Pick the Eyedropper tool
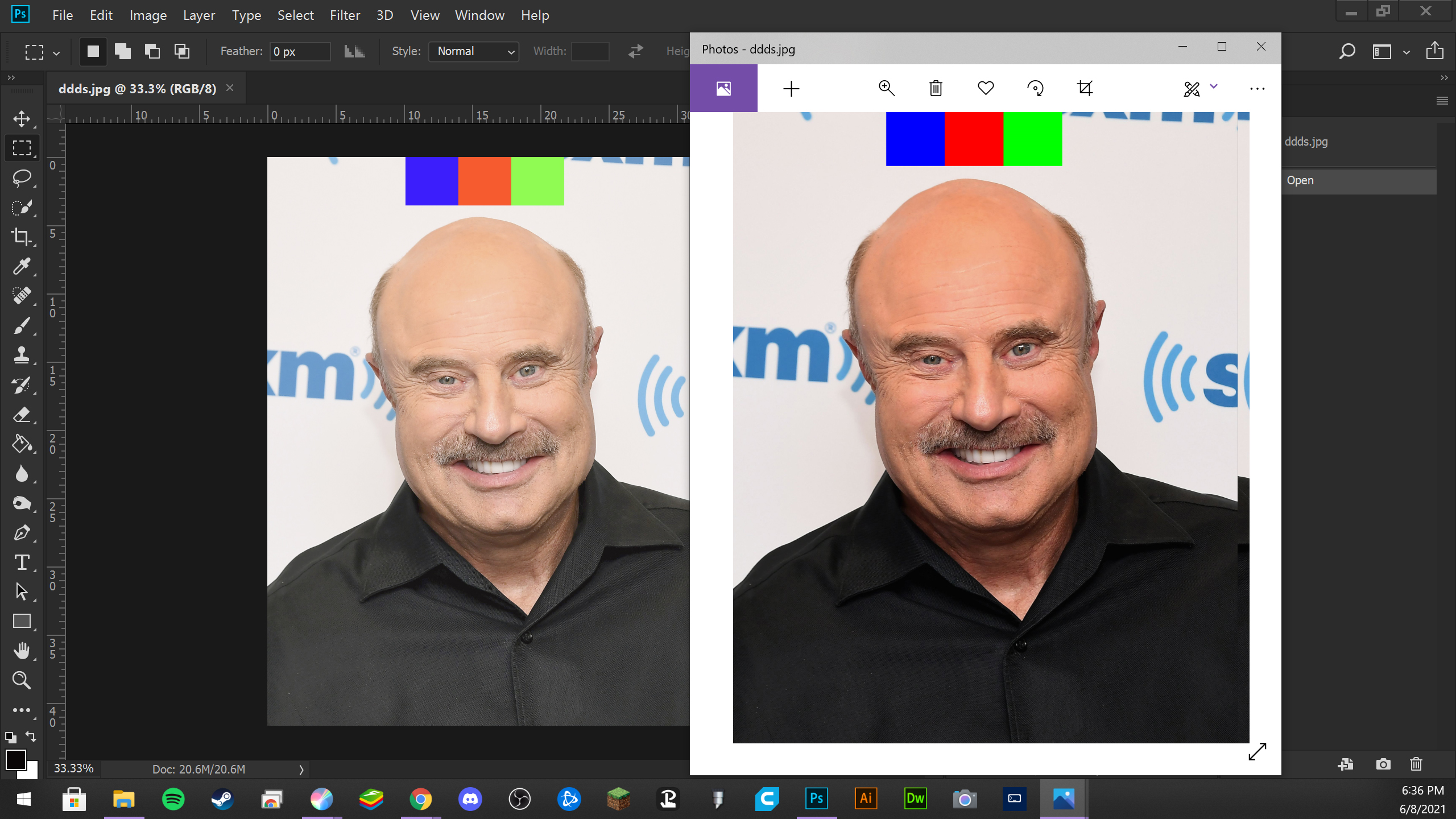Viewport: 1456px width, 819px height. pos(22,266)
